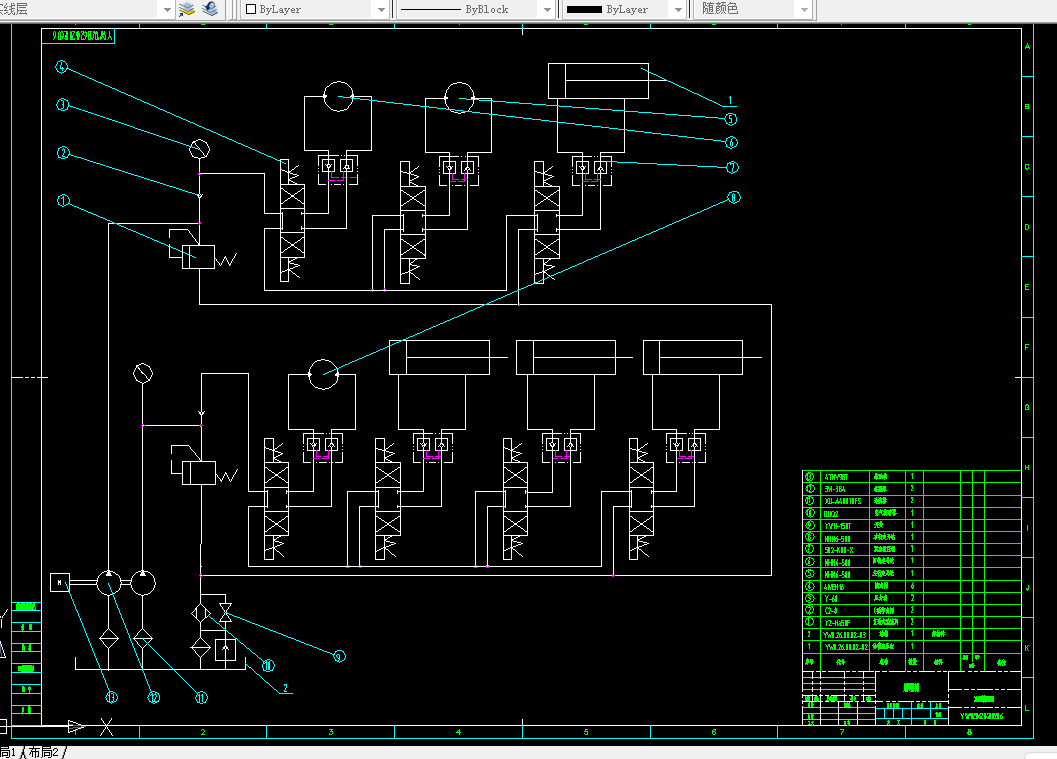Image resolution: width=1057 pixels, height=759 pixels.
Task: Select the lower pressure gauge symbol
Action: click(x=143, y=373)
